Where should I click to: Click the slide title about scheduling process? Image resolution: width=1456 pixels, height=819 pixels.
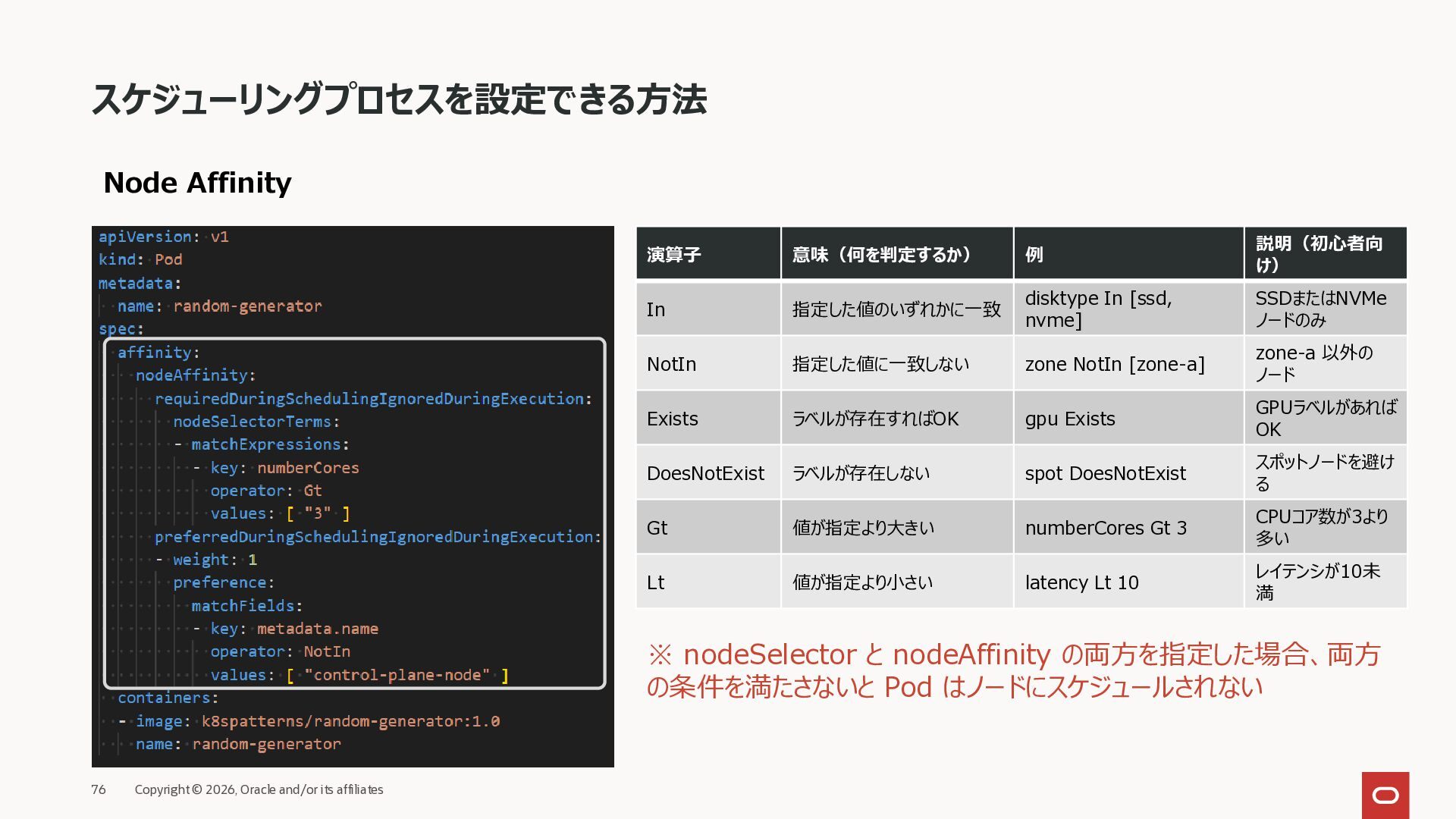pos(399,100)
